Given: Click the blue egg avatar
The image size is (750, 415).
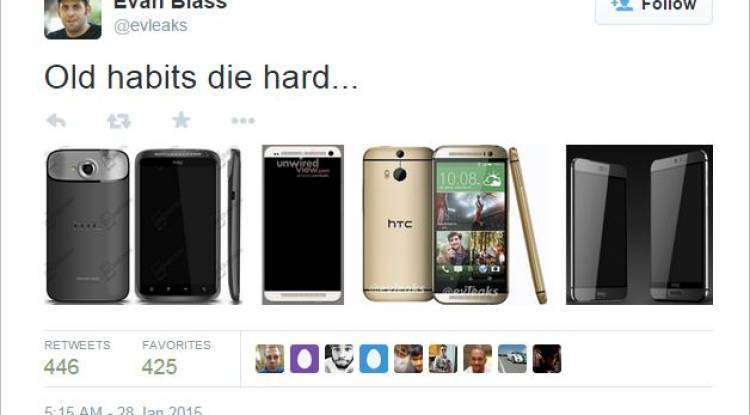Looking at the screenshot, I should click(x=374, y=359).
